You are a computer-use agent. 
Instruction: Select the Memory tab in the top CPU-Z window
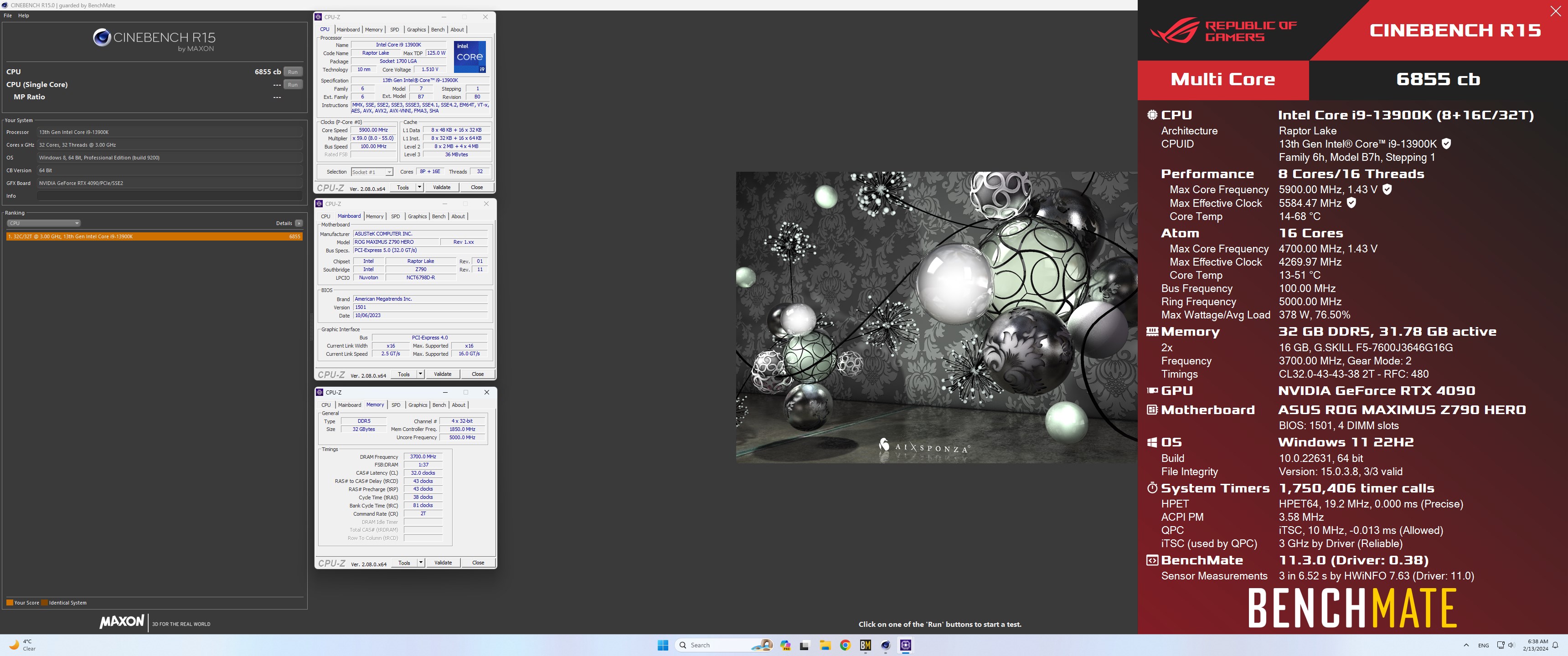[374, 30]
